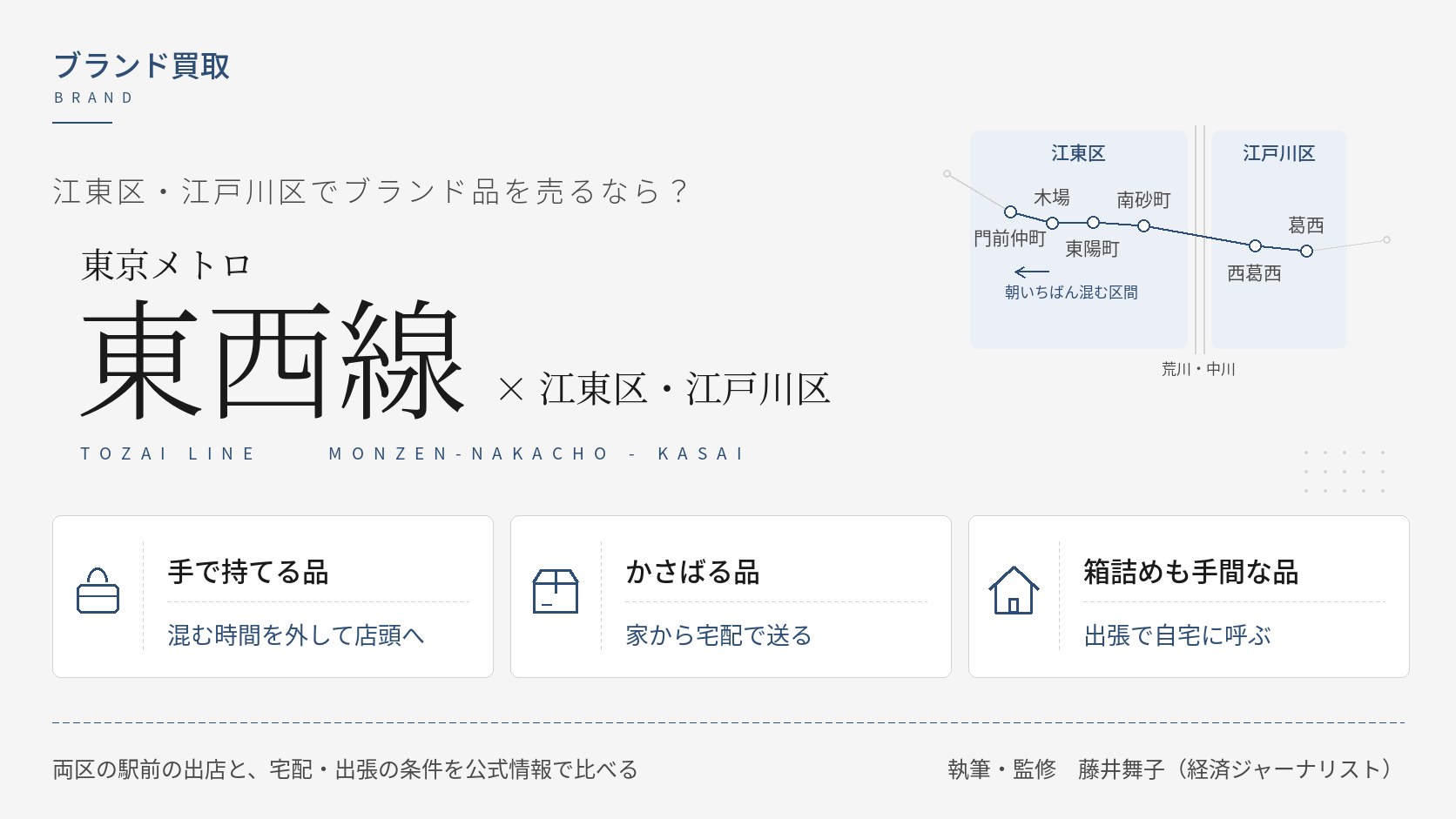Image resolution: width=1456 pixels, height=819 pixels.
Task: Click the 江東区 map region label
Action: click(x=1078, y=153)
